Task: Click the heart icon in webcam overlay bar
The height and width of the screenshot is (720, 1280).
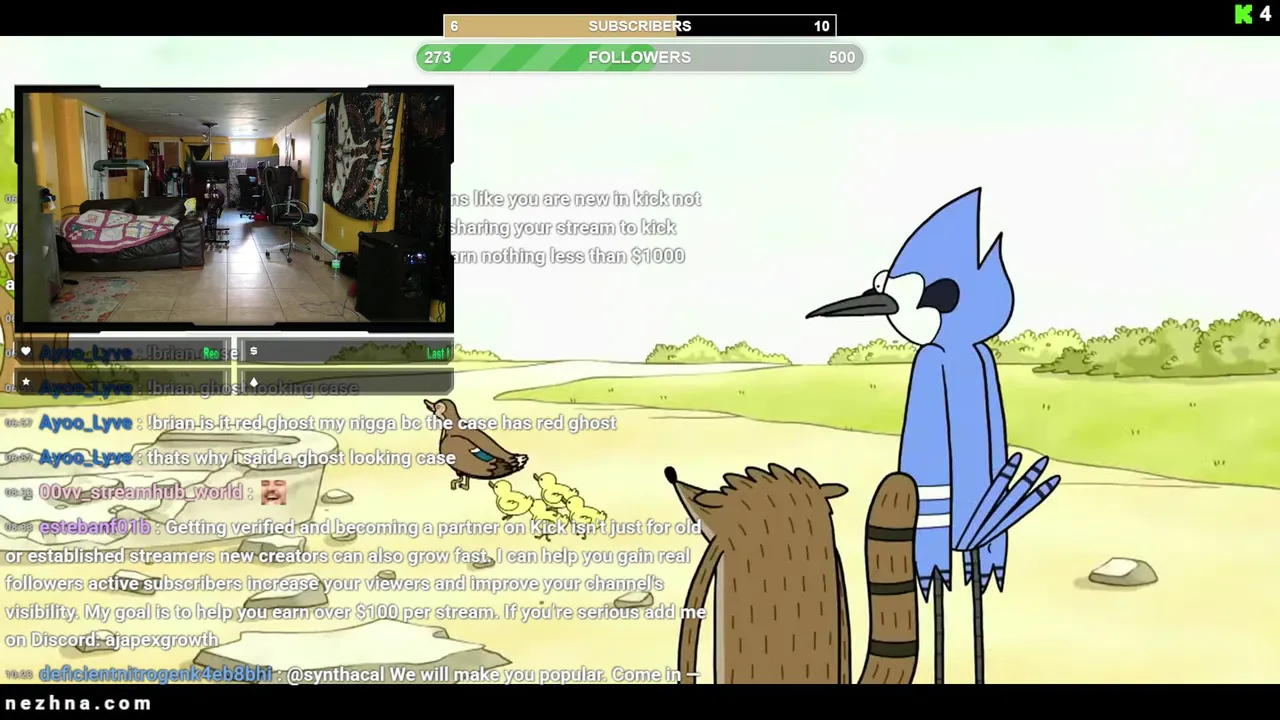Action: (x=26, y=352)
